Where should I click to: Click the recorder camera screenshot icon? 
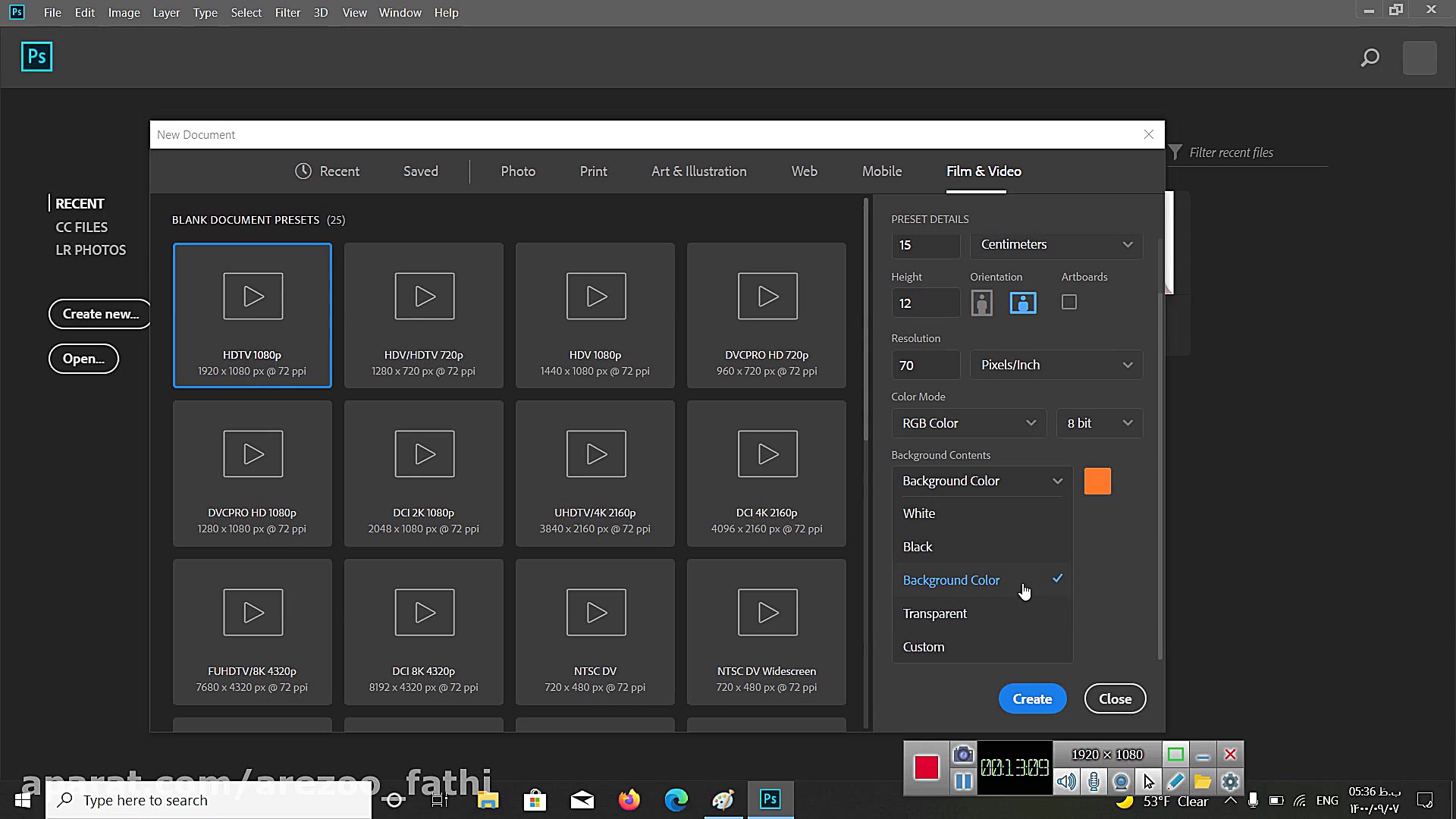click(x=962, y=755)
